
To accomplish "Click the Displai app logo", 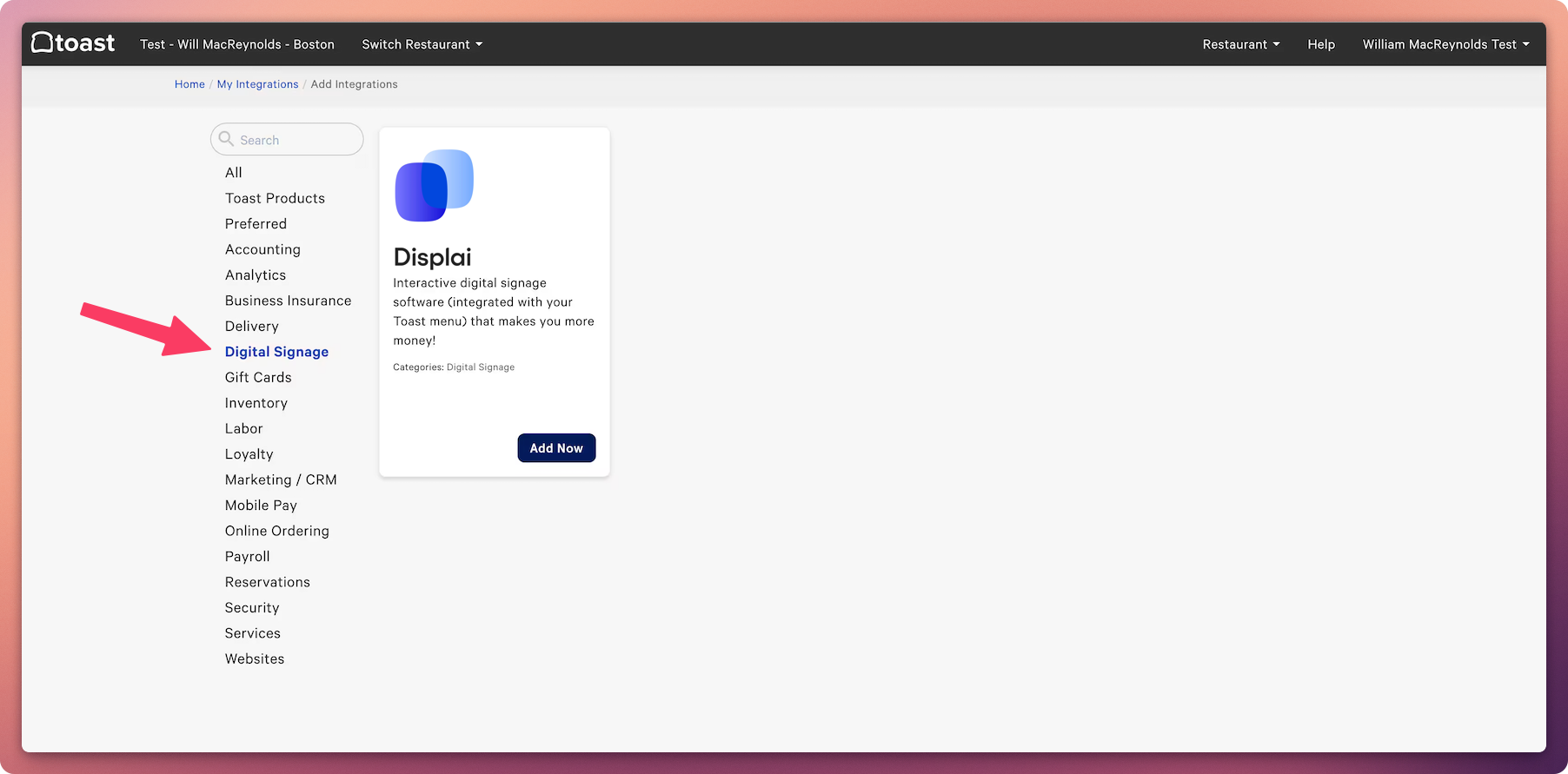I will tap(435, 185).
